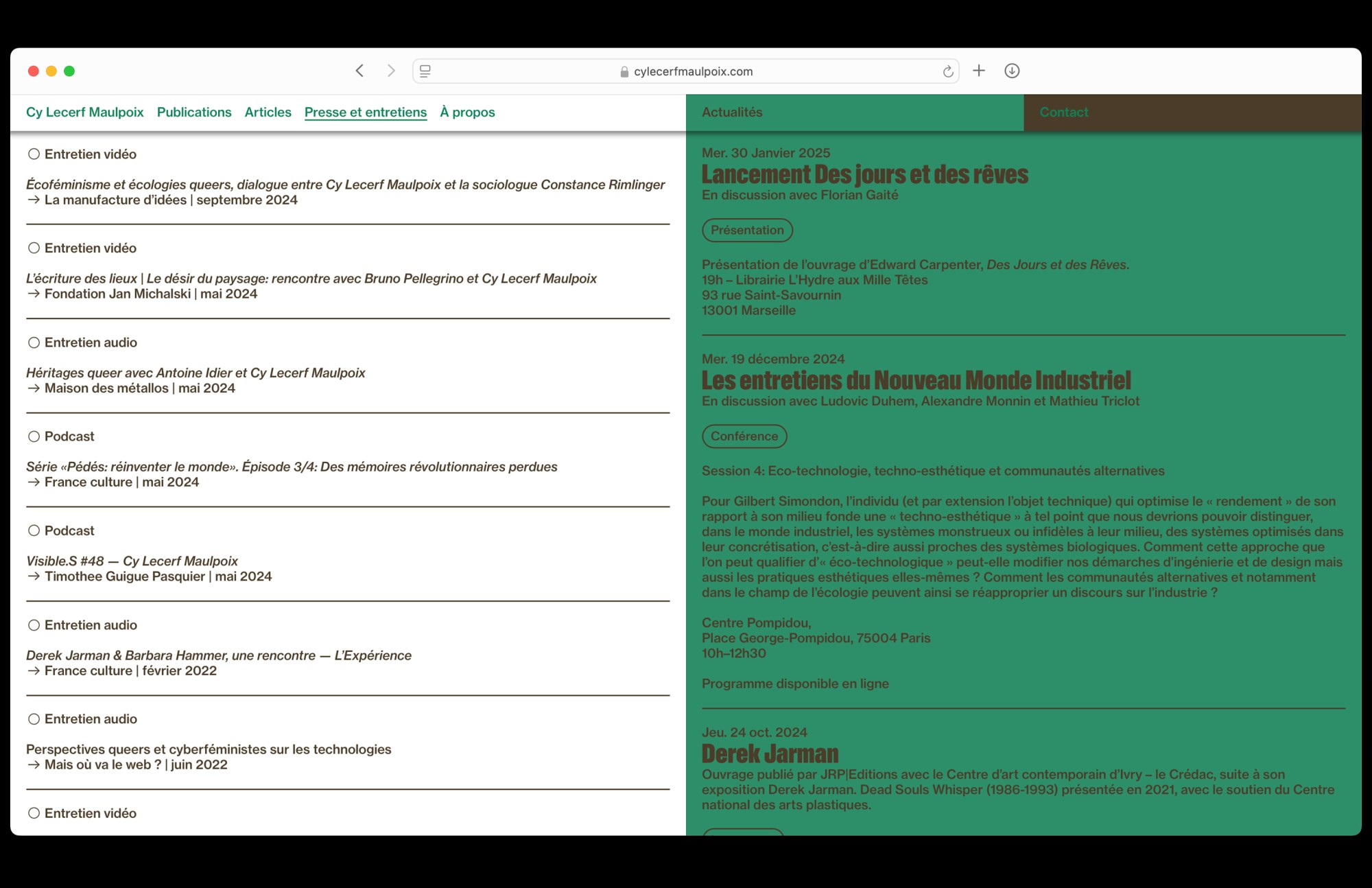This screenshot has width=1372, height=888.
Task: Go to the À propos page
Action: tap(467, 112)
